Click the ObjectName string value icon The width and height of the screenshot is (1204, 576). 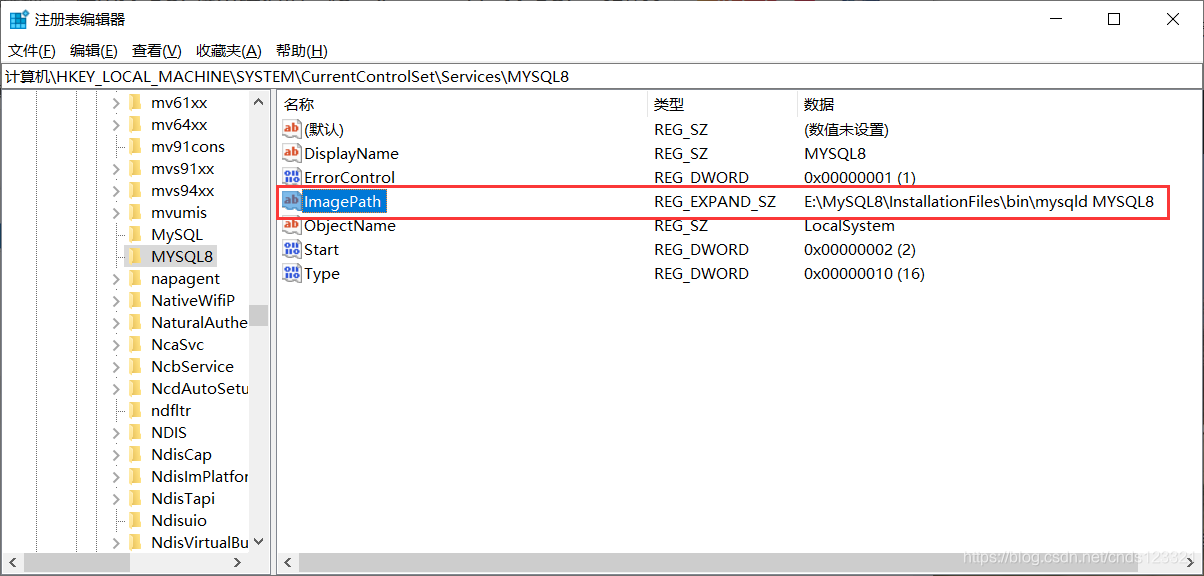(292, 225)
